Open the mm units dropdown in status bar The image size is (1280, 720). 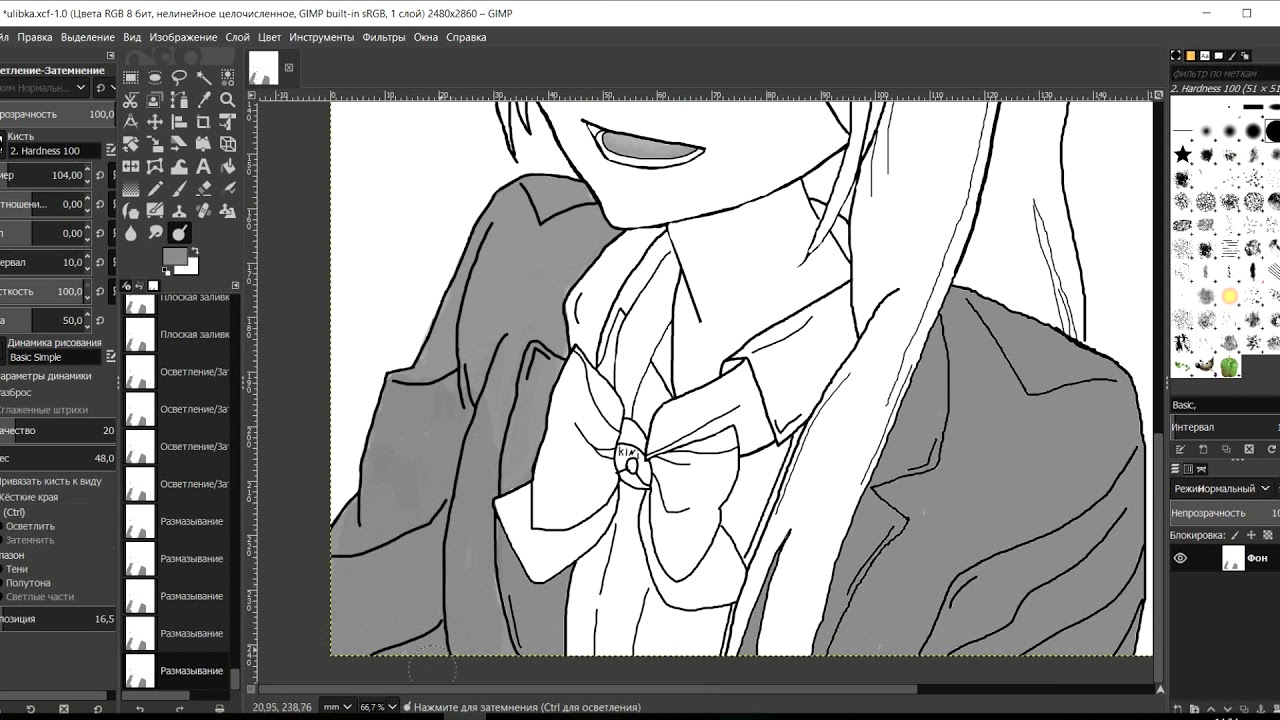pyautogui.click(x=338, y=707)
